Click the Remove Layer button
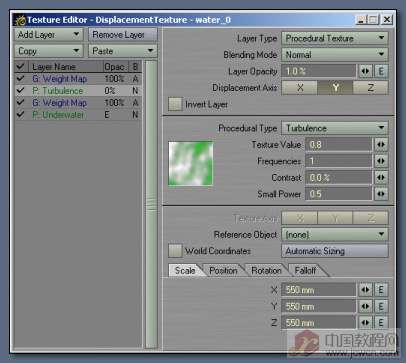Image resolution: width=406 pixels, height=363 pixels. (123, 34)
